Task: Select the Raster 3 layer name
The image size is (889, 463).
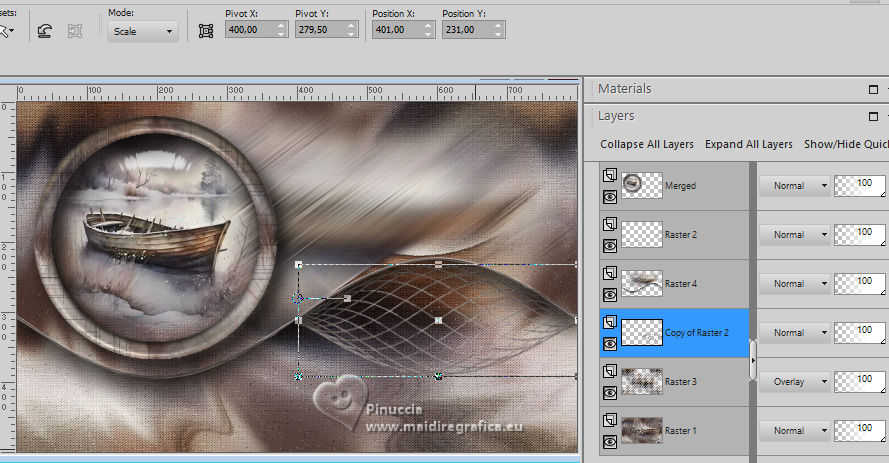Action: point(681,382)
